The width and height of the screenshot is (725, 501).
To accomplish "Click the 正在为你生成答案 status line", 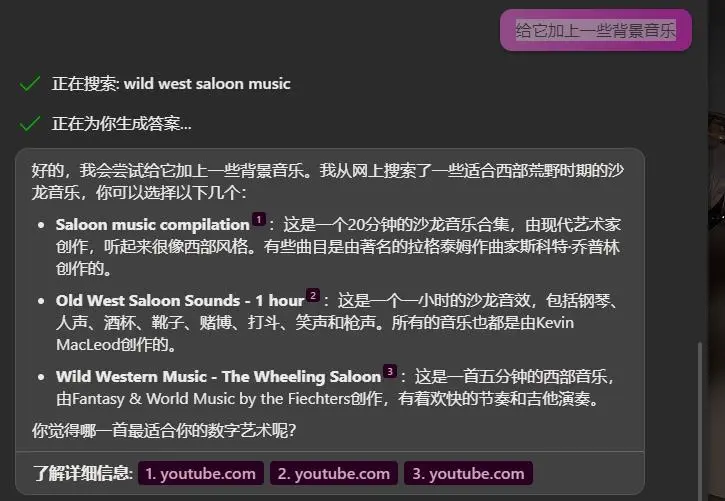I will [122, 124].
